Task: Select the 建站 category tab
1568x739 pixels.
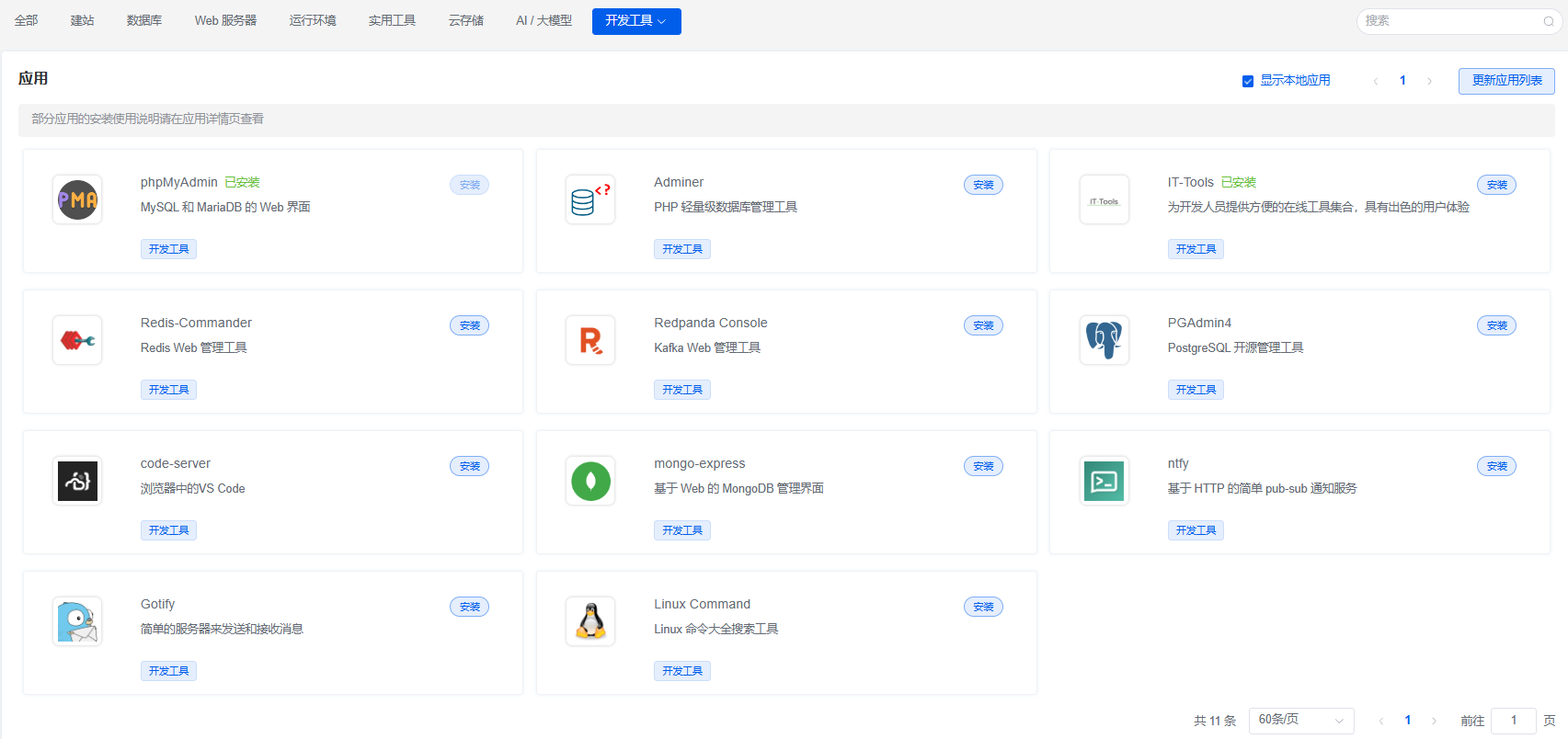Action: 83,20
